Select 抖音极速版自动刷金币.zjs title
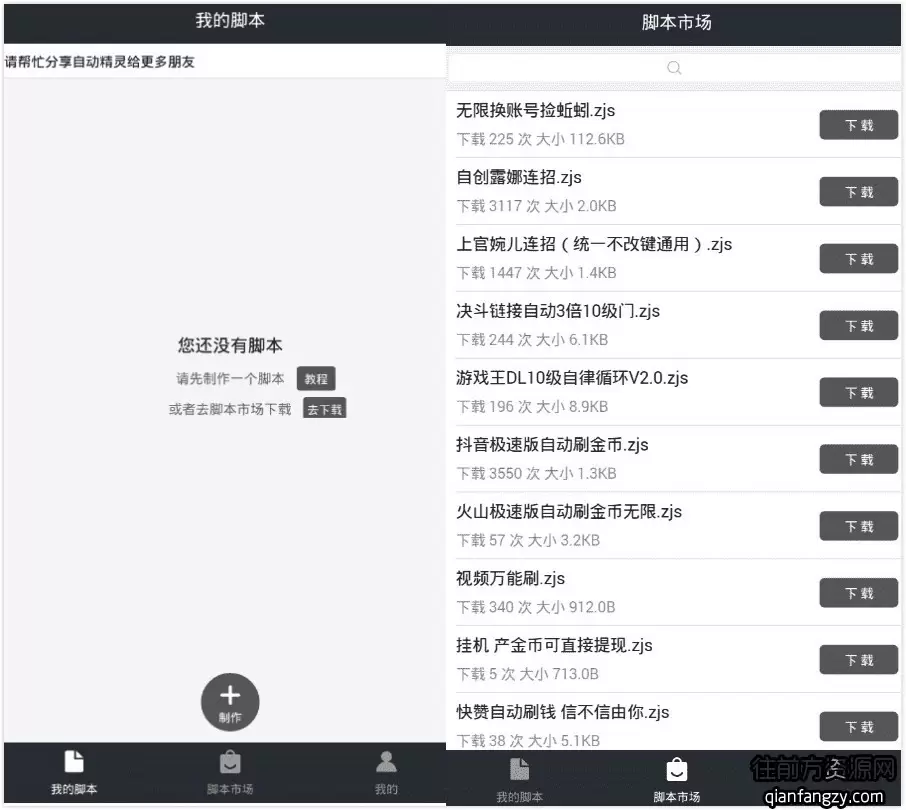Screen dimensions: 906x810 click(552, 445)
